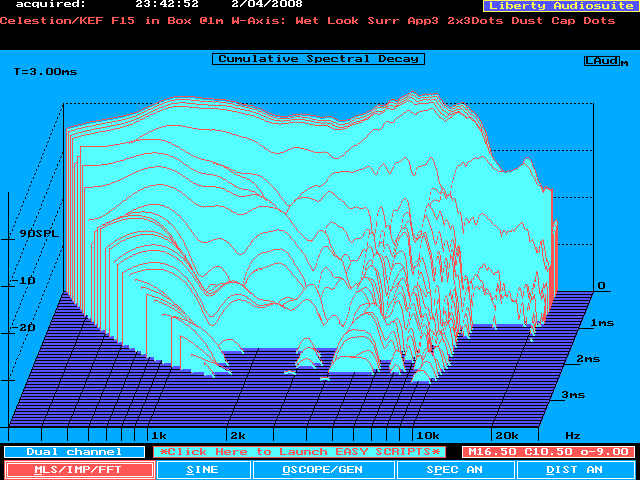This screenshot has width=640, height=480.
Task: Switch to the SINE mode tab
Action: tap(203, 469)
